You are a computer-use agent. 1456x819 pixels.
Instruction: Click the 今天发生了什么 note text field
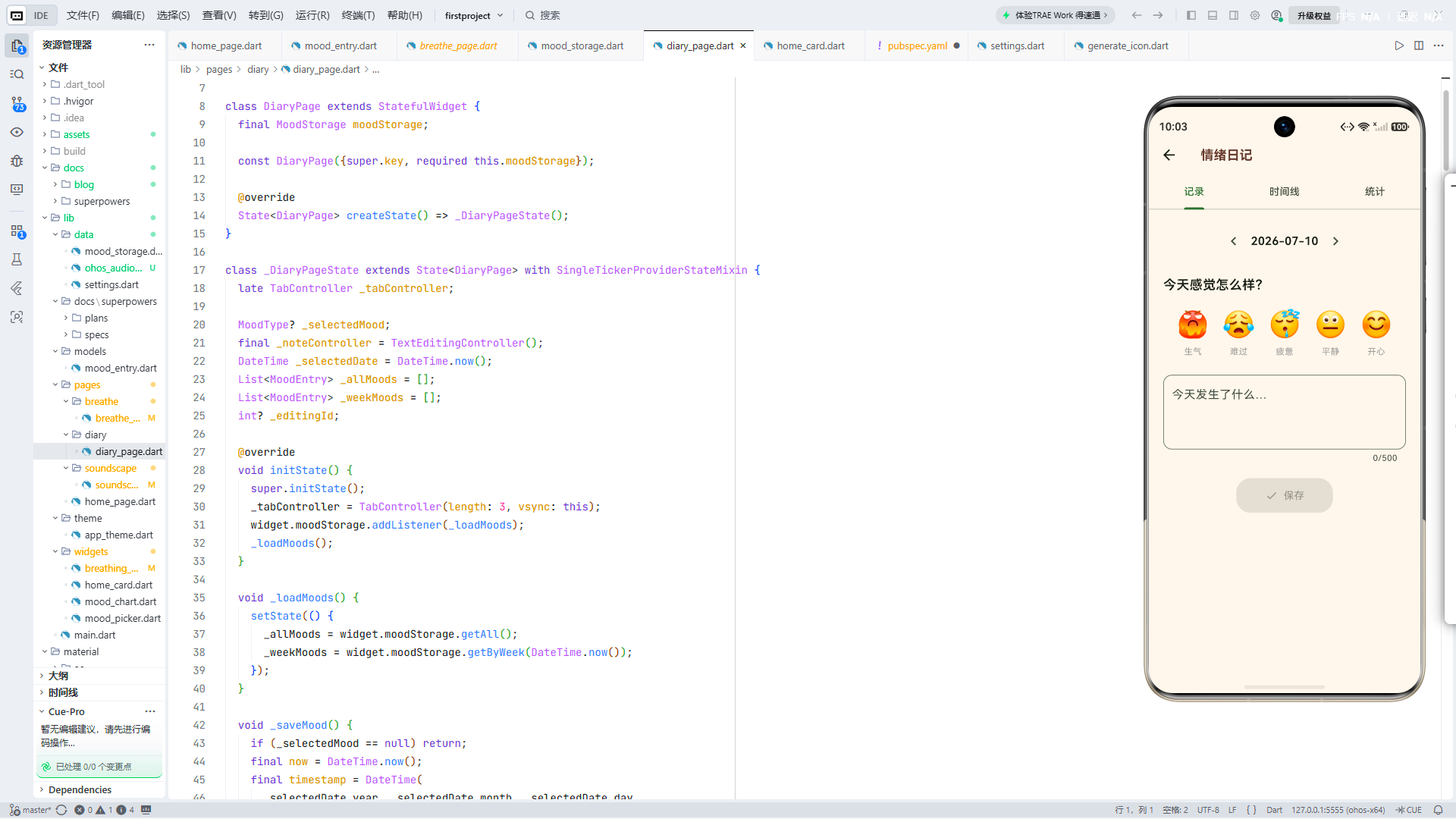[x=1285, y=412]
